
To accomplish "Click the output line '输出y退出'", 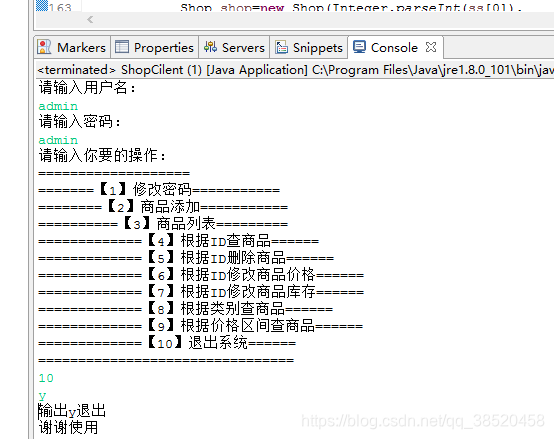I will [x=72, y=411].
